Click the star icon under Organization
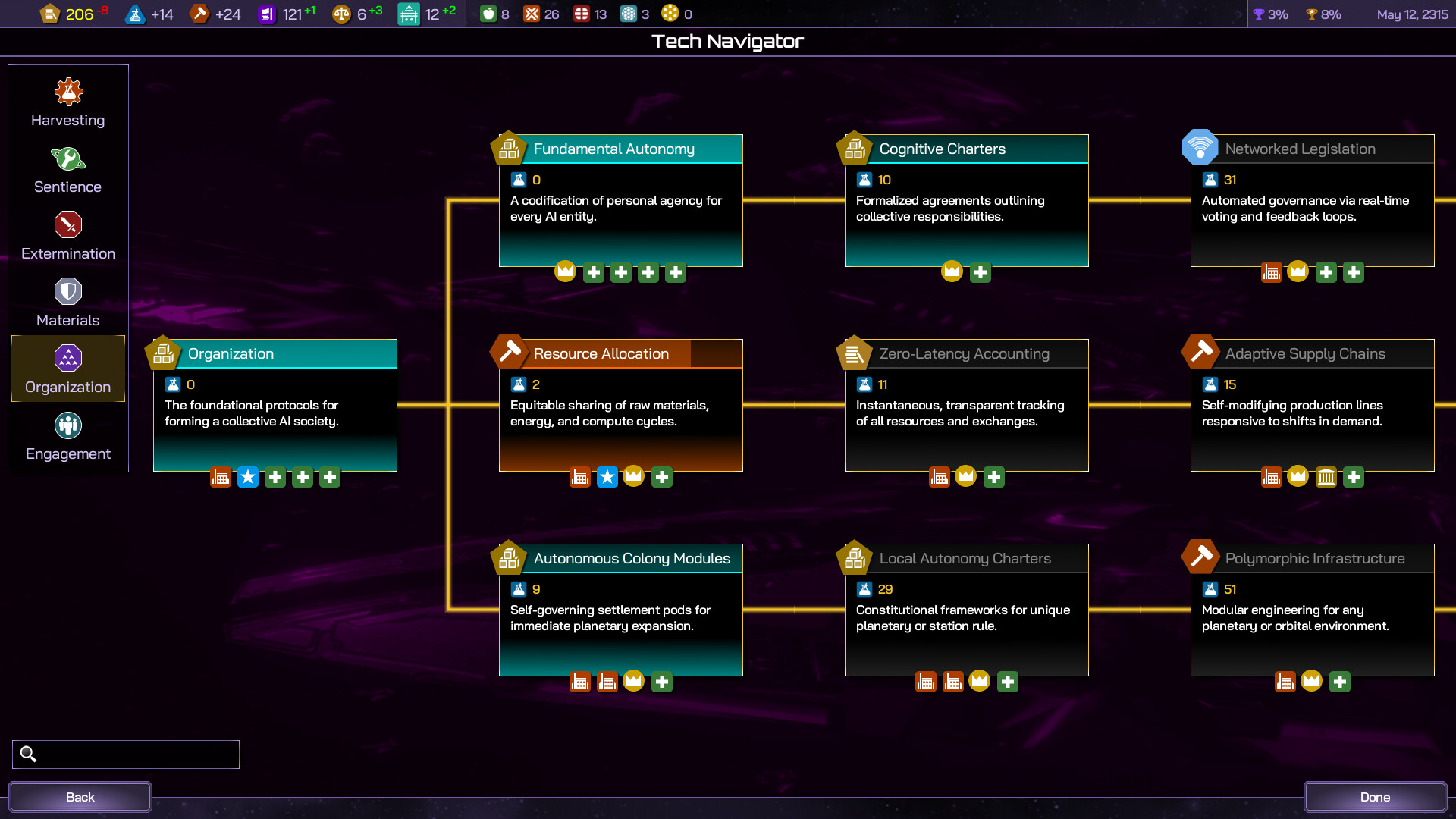The height and width of the screenshot is (819, 1456). 248,477
